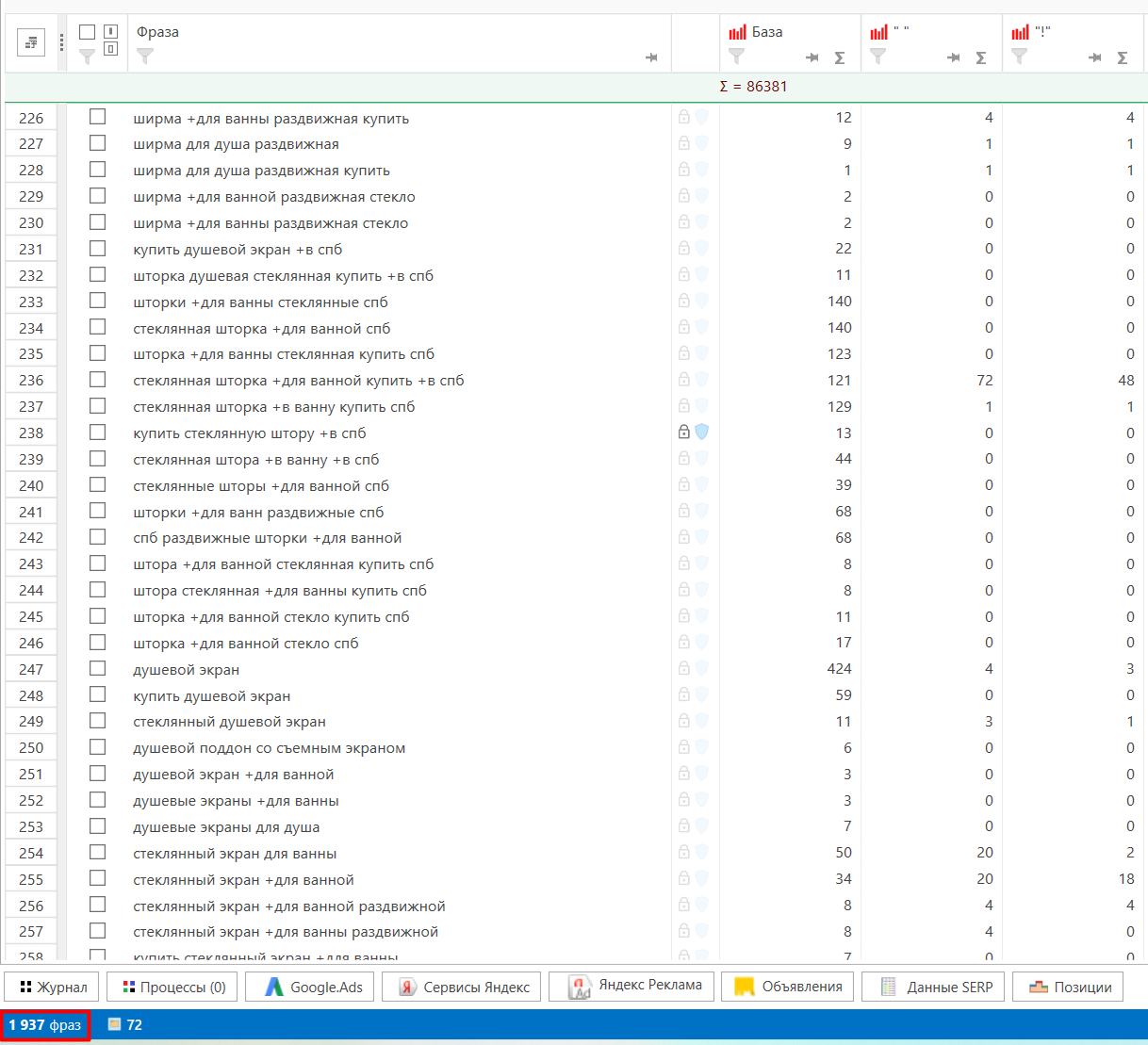The width and height of the screenshot is (1148, 1045).
Task: Click the 1 937 фраз status counter
Action: click(45, 1024)
